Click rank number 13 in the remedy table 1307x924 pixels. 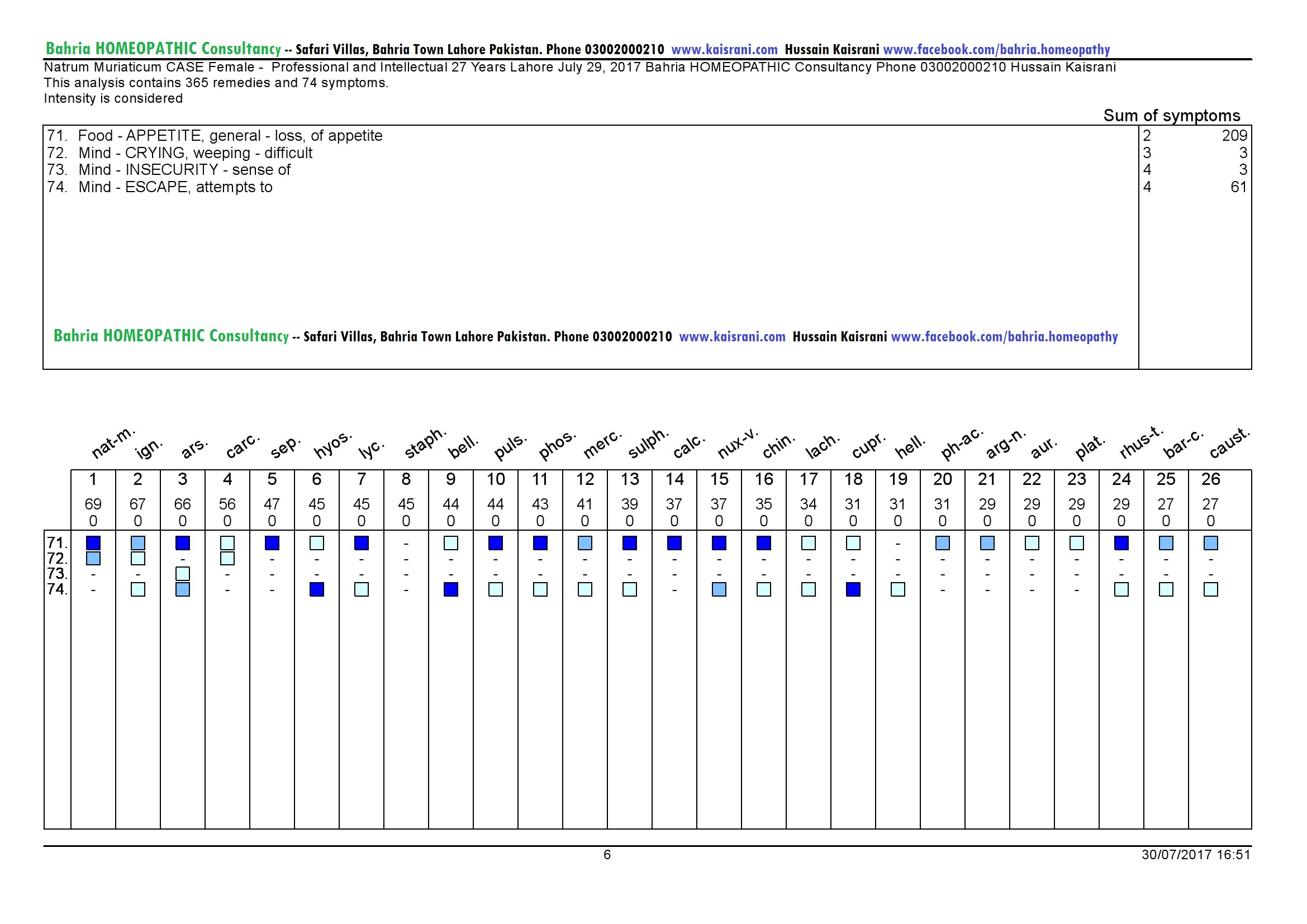[x=630, y=479]
